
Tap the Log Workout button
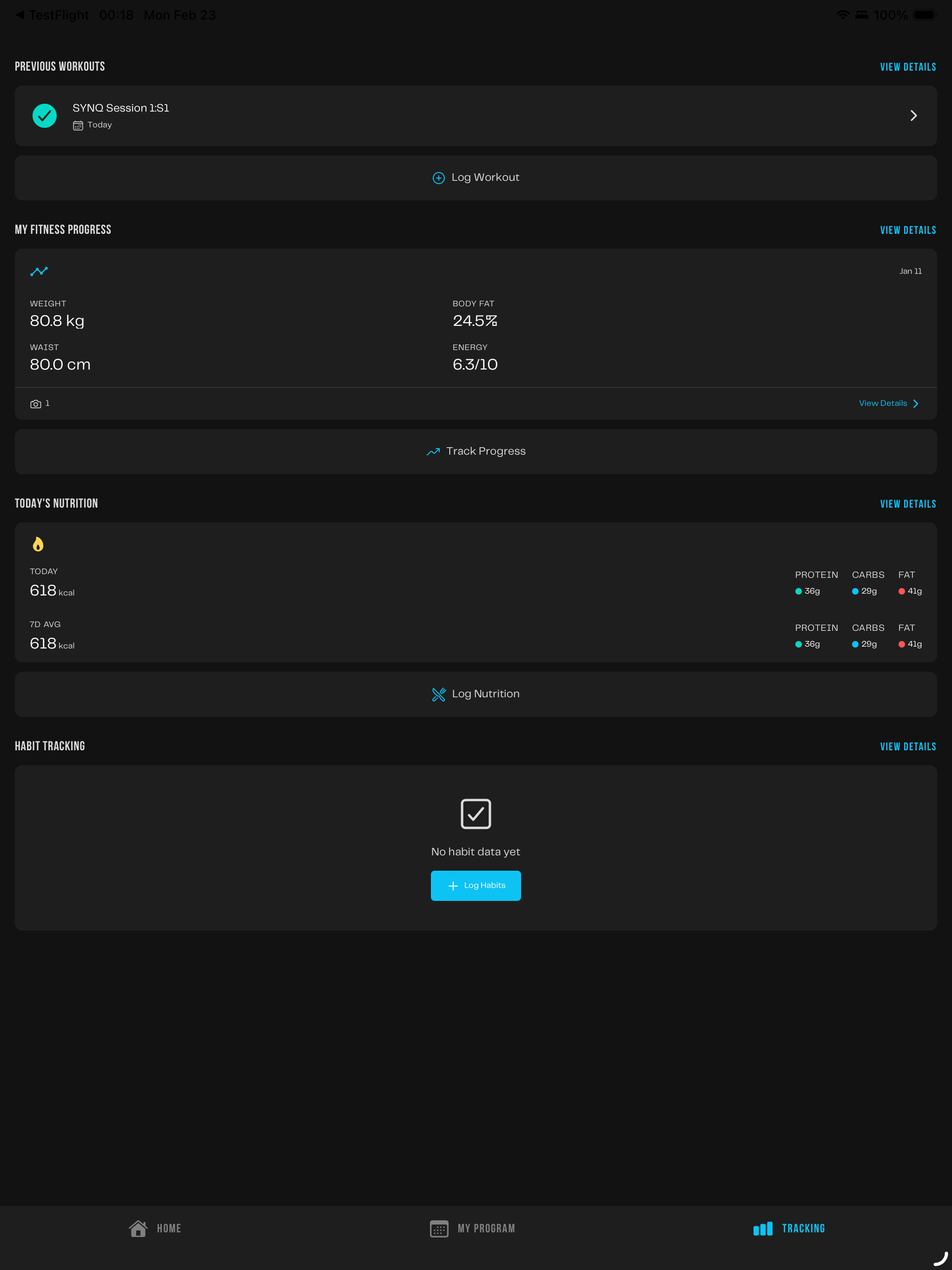click(x=476, y=178)
